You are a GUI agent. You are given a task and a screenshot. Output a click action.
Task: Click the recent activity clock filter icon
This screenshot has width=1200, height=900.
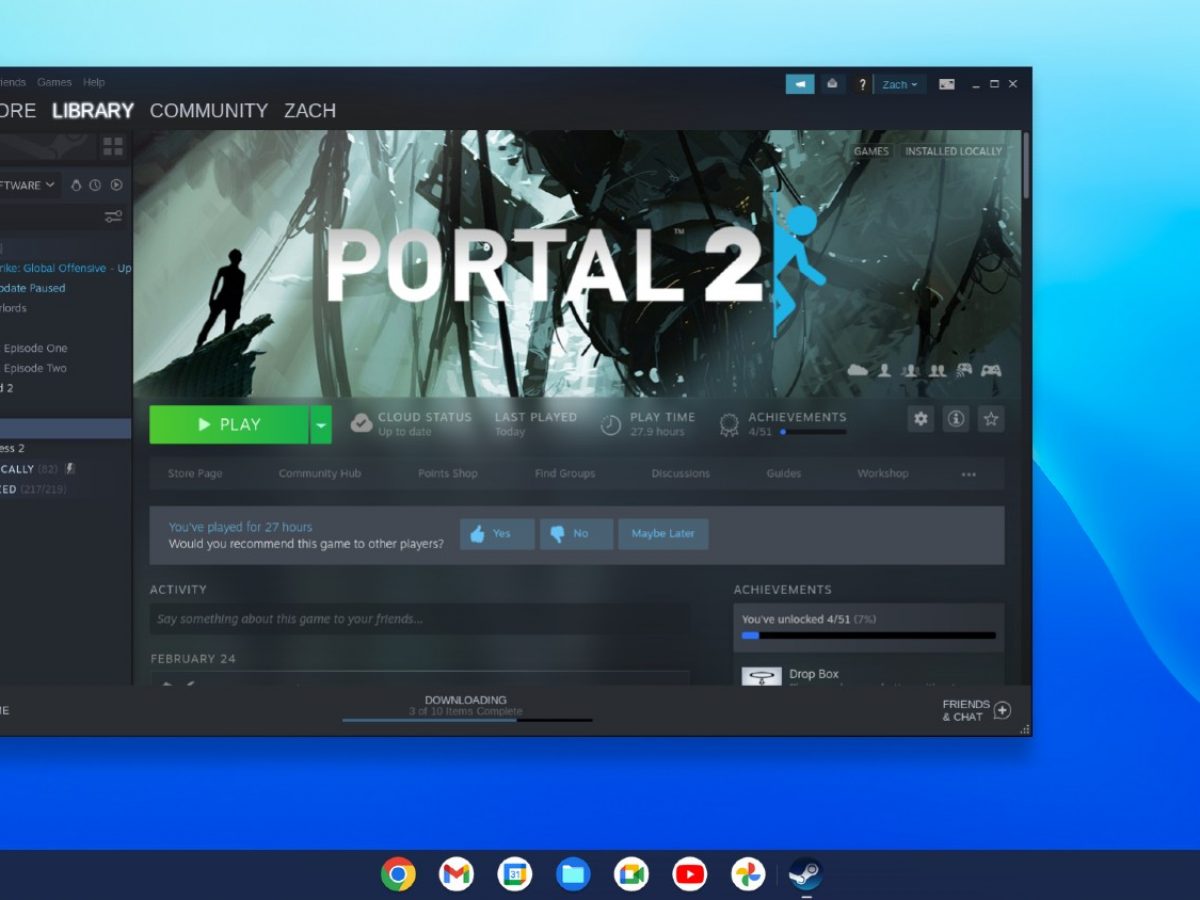coord(95,185)
